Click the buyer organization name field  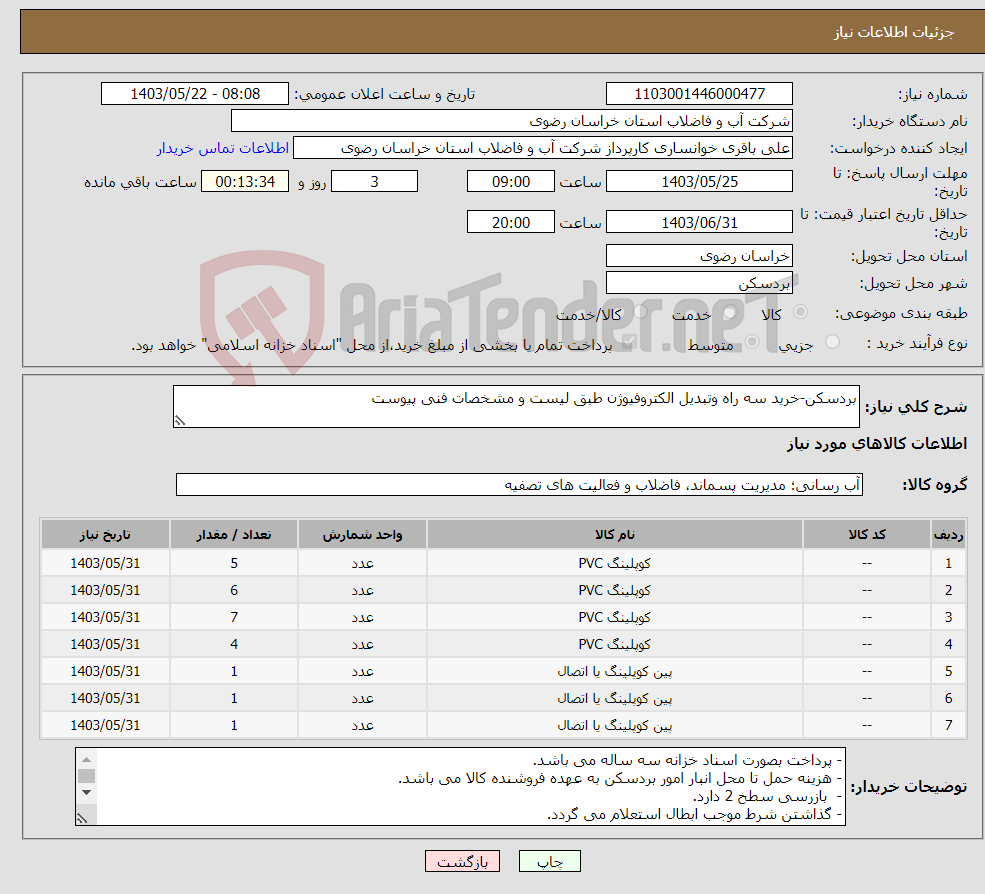(x=512, y=121)
